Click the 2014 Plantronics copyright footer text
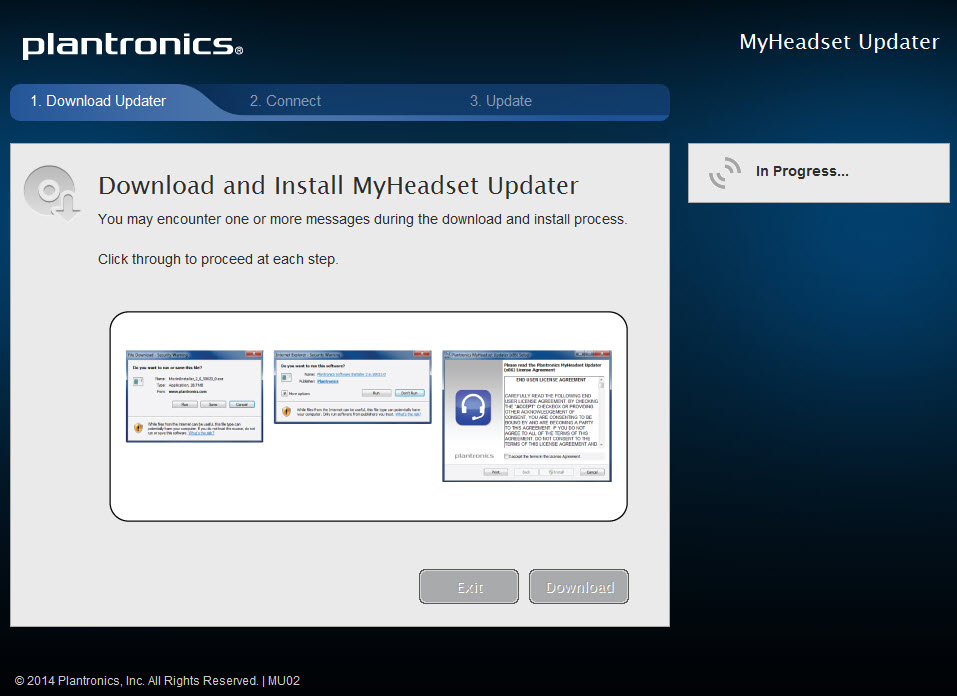The height and width of the screenshot is (696, 957). [157, 681]
